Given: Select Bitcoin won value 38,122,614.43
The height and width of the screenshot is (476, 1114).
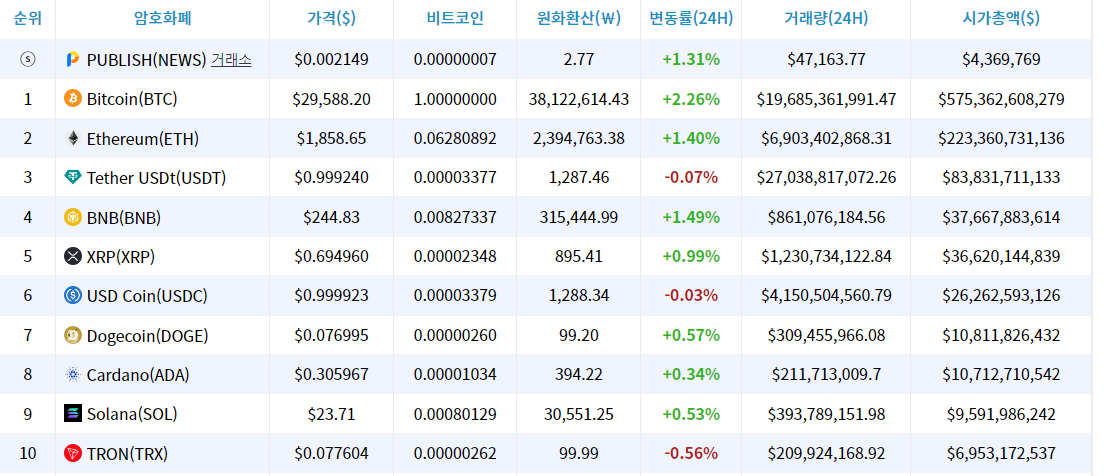Looking at the screenshot, I should click(x=579, y=99).
